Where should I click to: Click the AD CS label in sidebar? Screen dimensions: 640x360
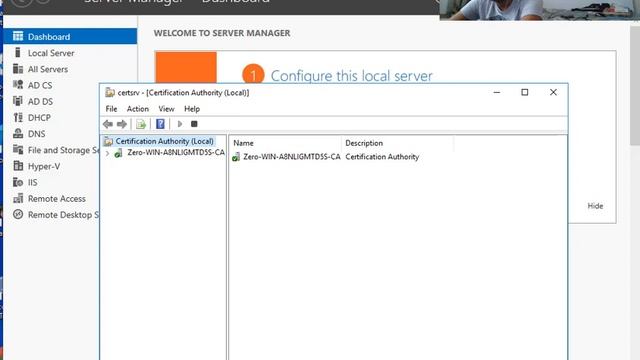tap(40, 85)
